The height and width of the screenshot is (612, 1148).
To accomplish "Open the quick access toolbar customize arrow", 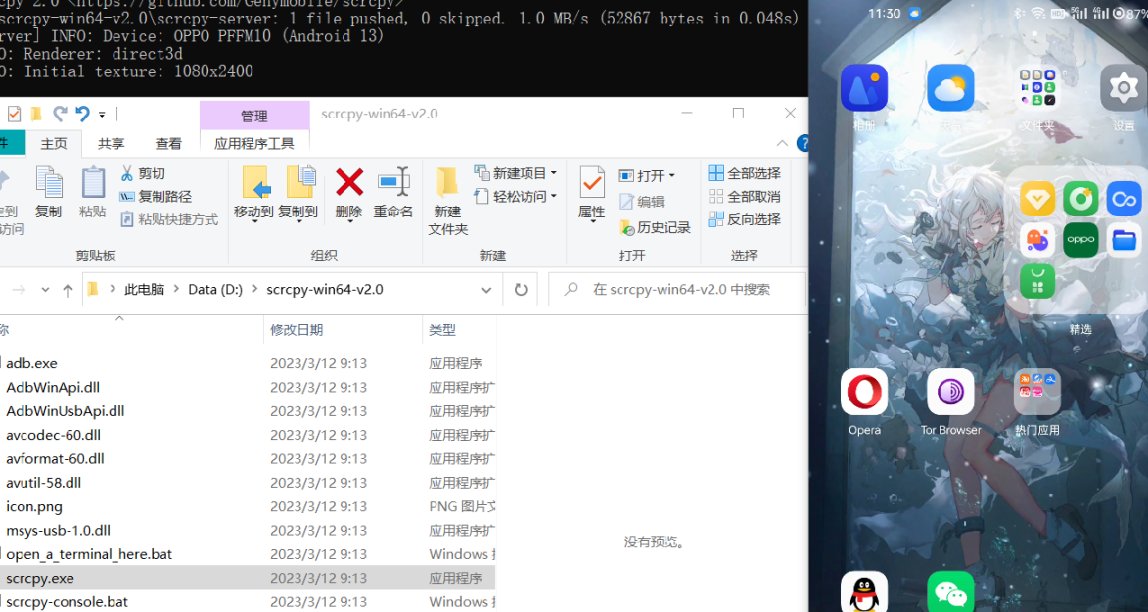I will tap(102, 115).
